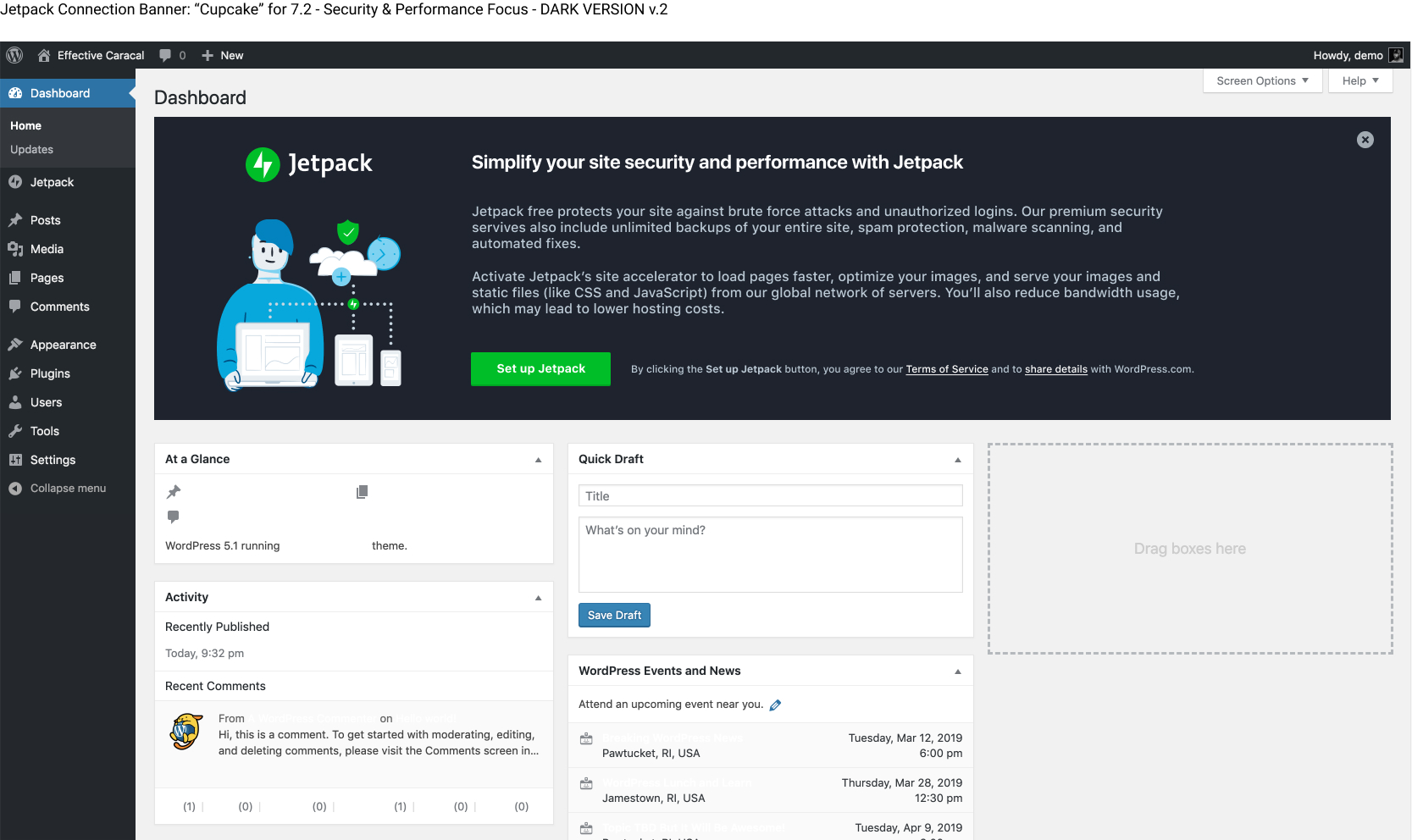Dismiss the Jetpack banner with close icon
Viewport: 1412px width, 840px height.
click(1365, 140)
